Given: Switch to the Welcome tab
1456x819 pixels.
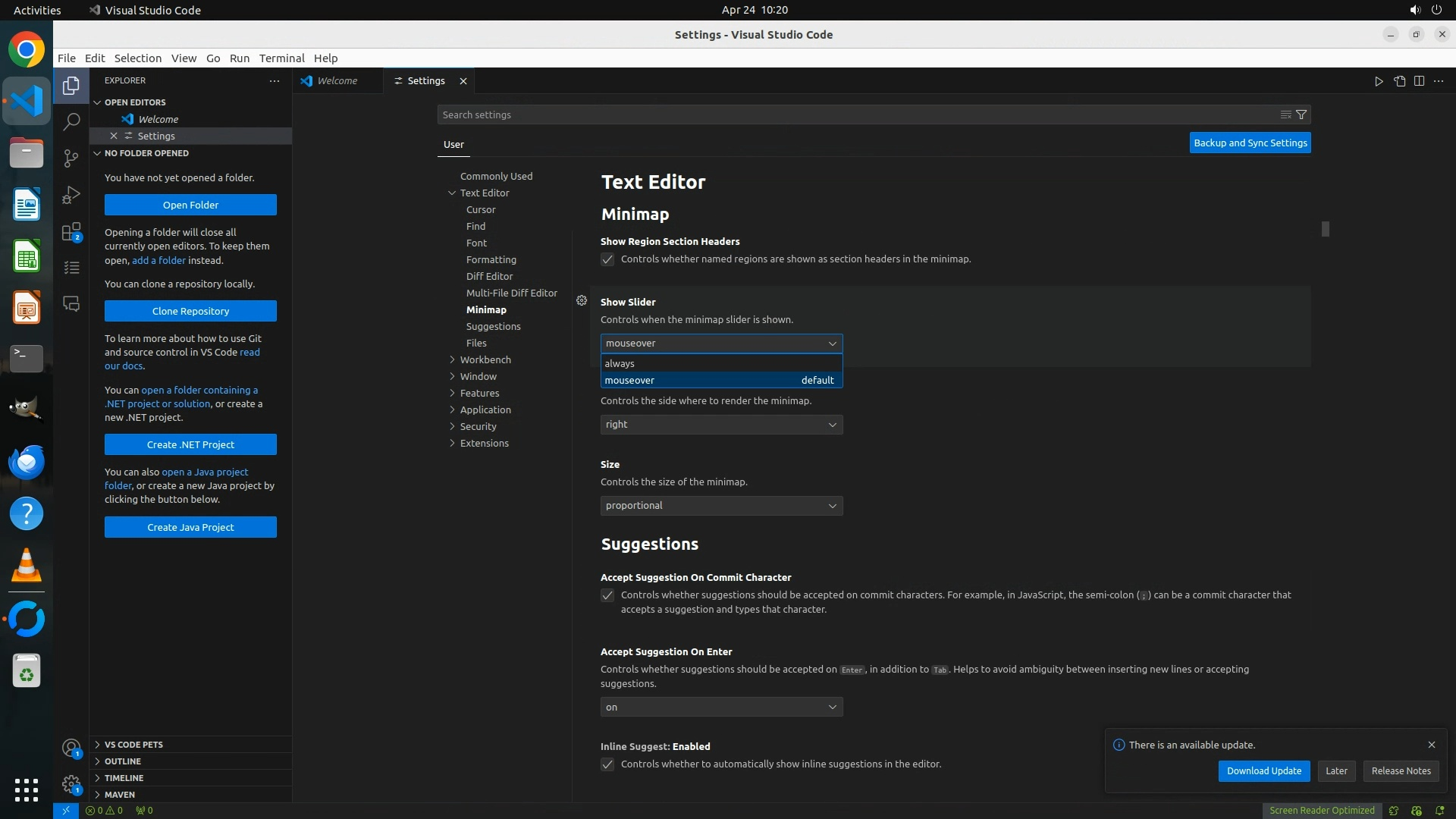Looking at the screenshot, I should [337, 81].
